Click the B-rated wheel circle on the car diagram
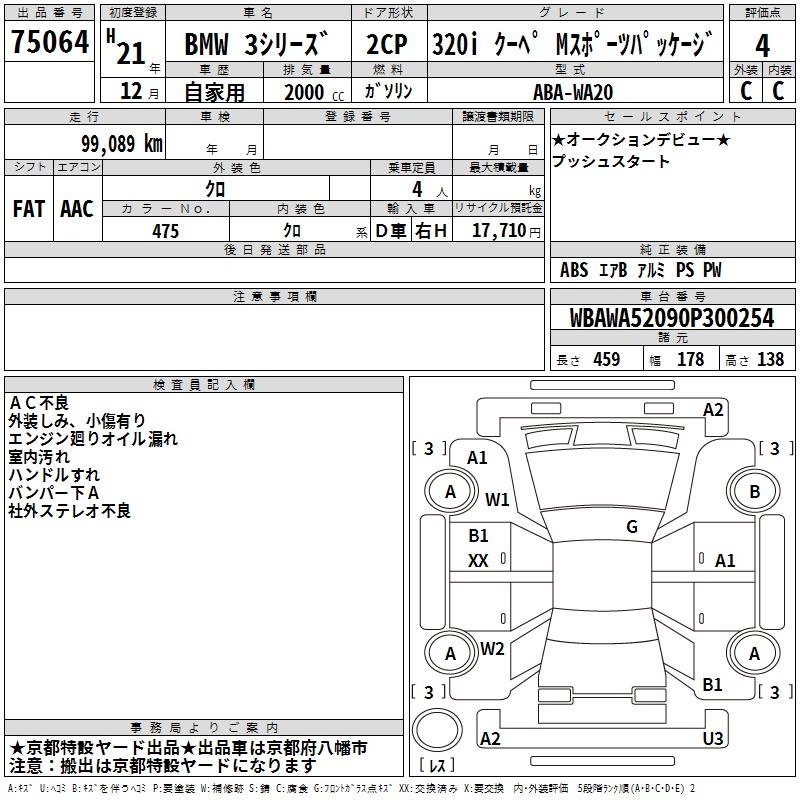This screenshot has width=800, height=800. click(755, 491)
